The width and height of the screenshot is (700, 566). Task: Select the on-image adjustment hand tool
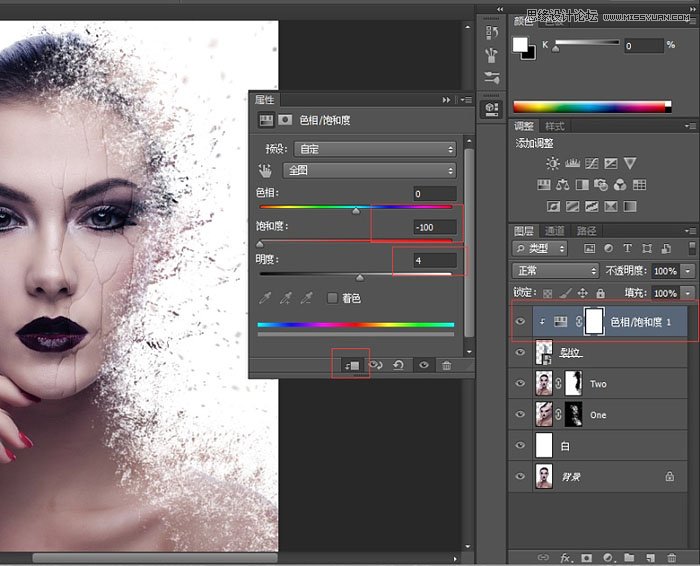266,170
